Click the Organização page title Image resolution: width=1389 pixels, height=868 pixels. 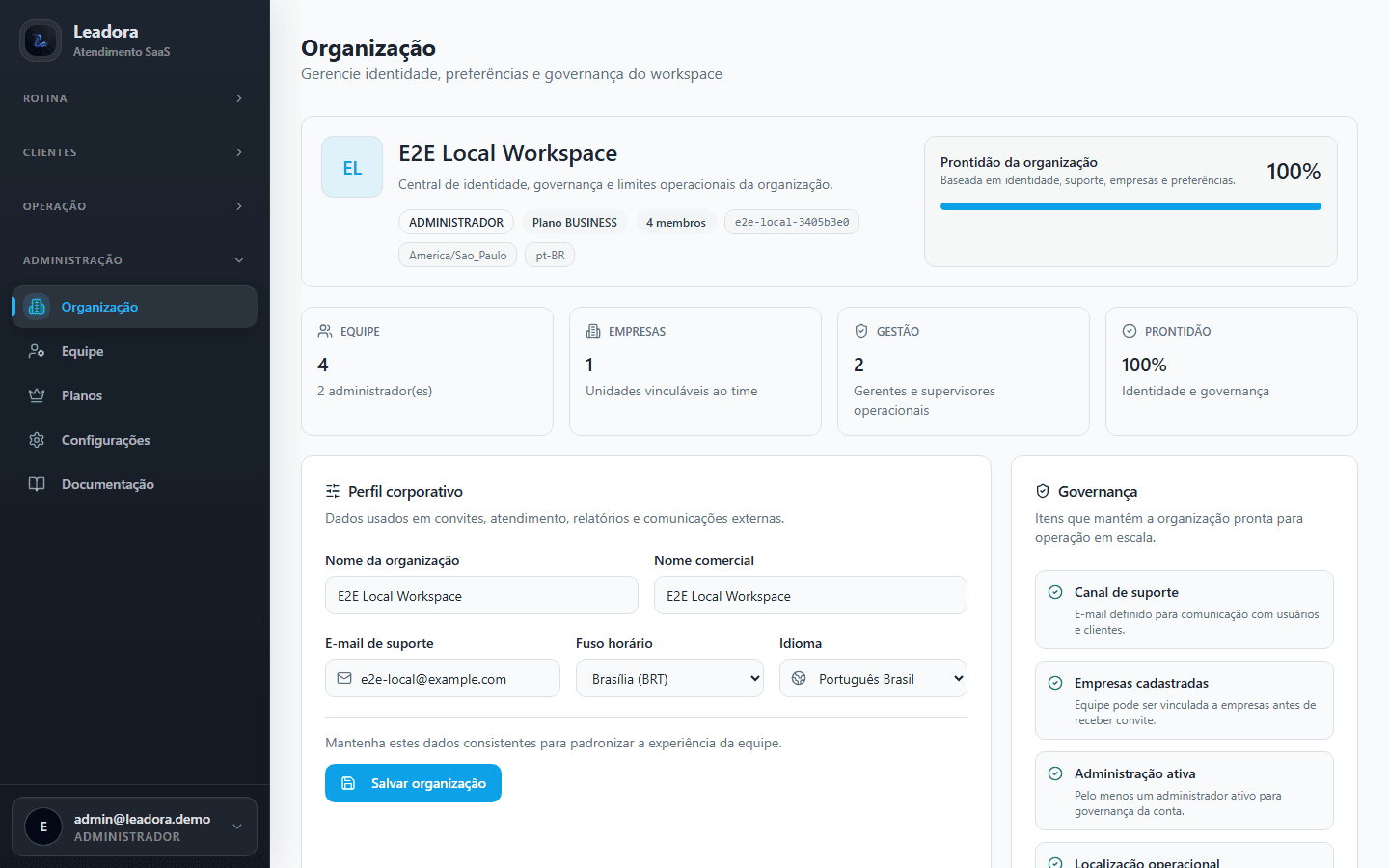coord(368,48)
